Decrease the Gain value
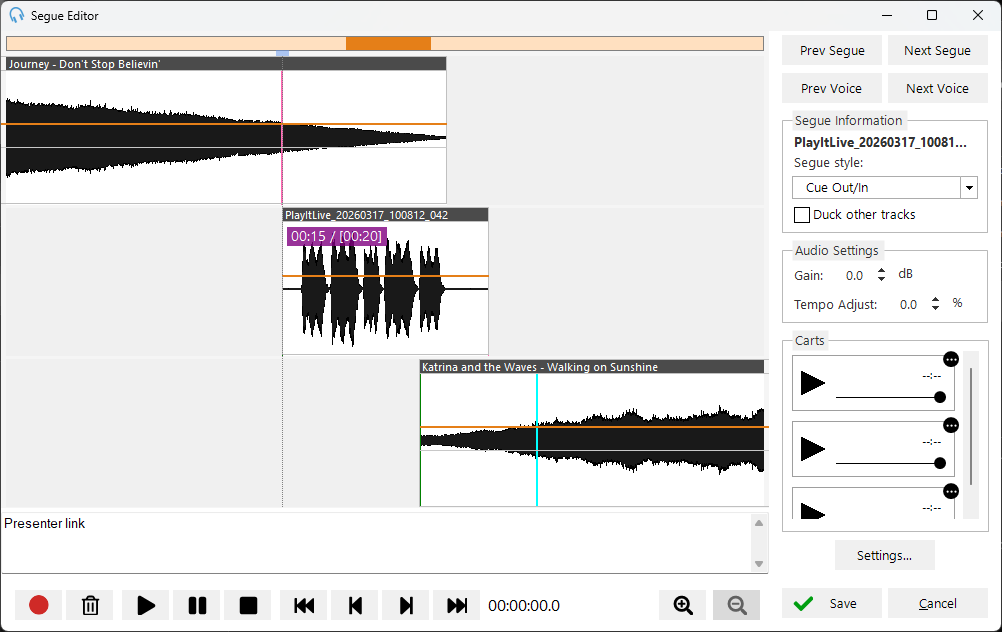1002x632 pixels. [881, 279]
